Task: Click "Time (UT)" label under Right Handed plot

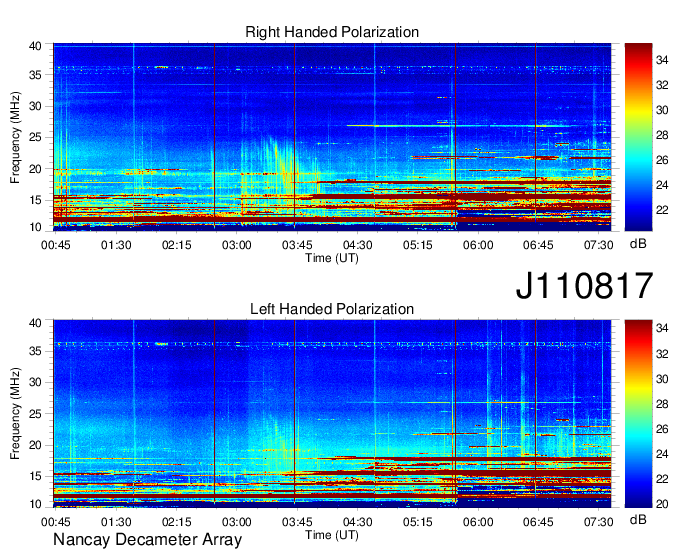Action: [332, 258]
